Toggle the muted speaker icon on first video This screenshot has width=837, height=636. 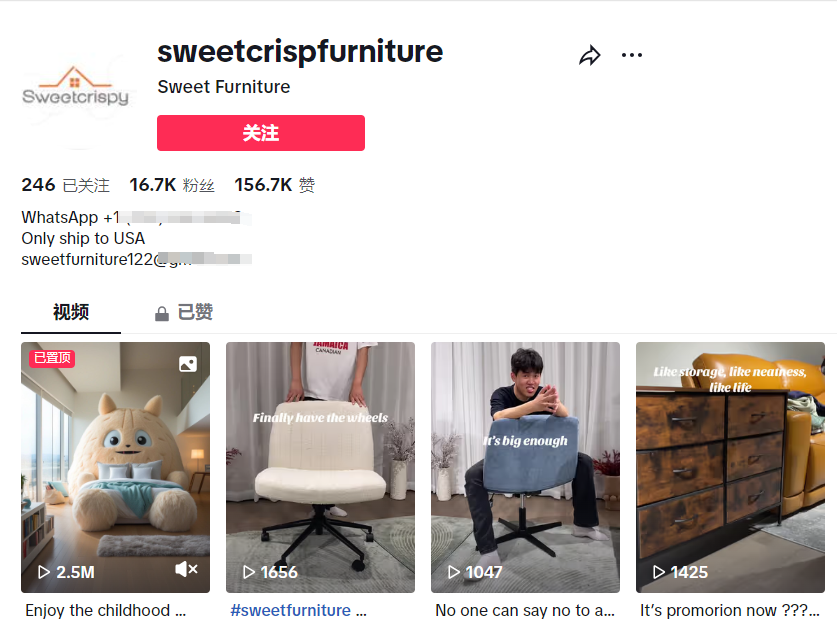(186, 569)
